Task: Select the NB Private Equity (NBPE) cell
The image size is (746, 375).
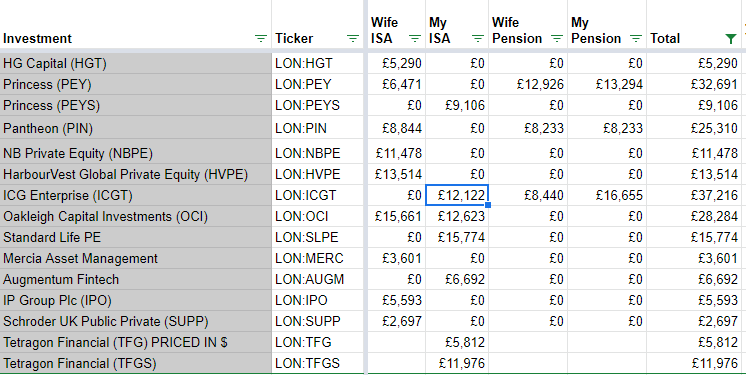Action: pos(136,152)
